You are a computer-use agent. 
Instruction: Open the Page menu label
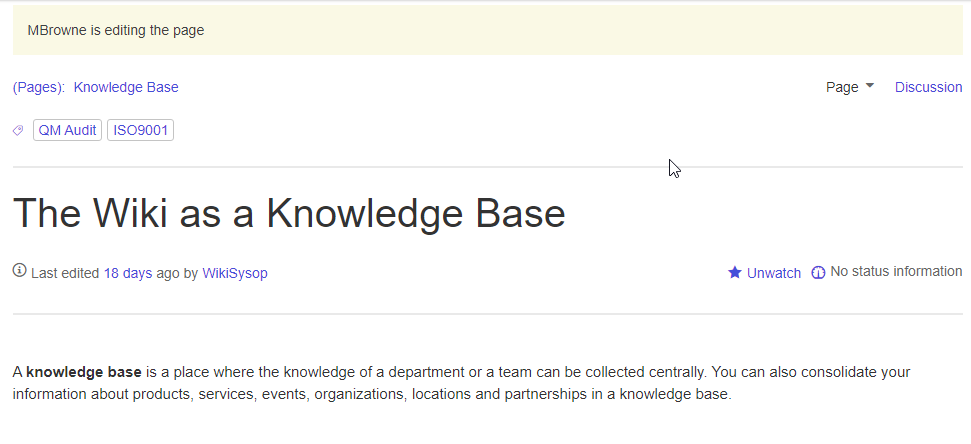pos(842,87)
